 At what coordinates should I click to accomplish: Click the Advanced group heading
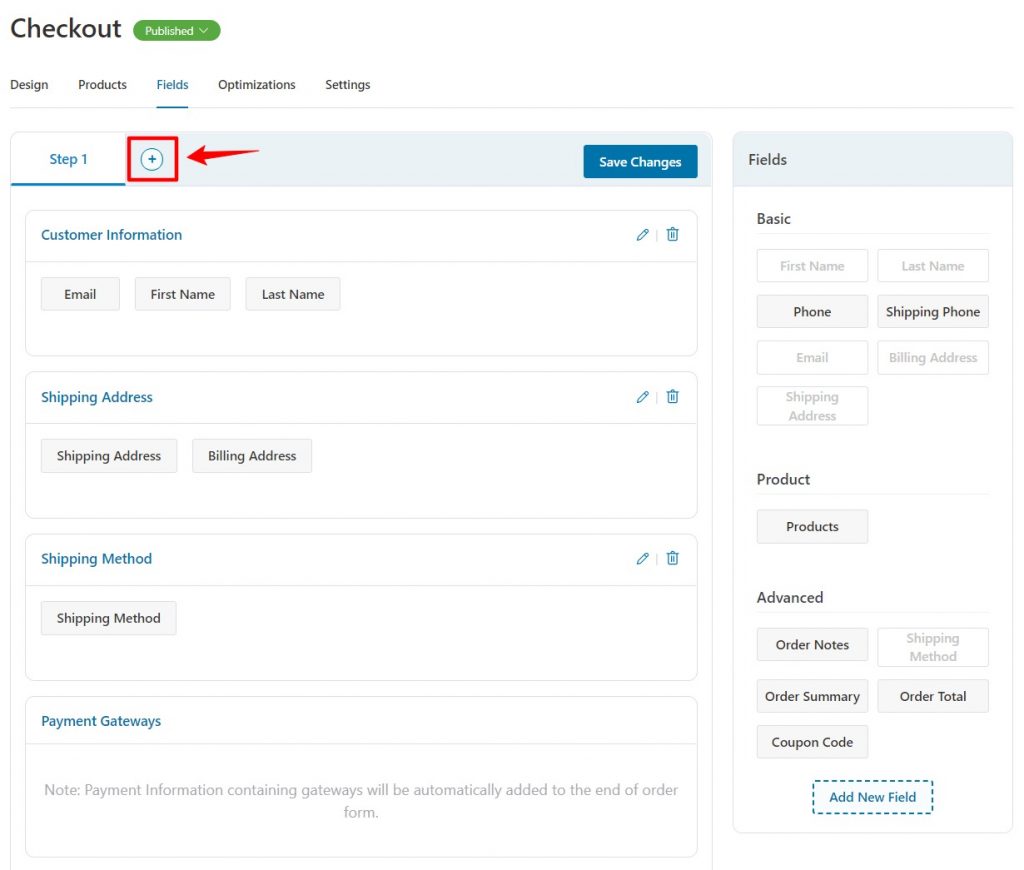point(790,598)
